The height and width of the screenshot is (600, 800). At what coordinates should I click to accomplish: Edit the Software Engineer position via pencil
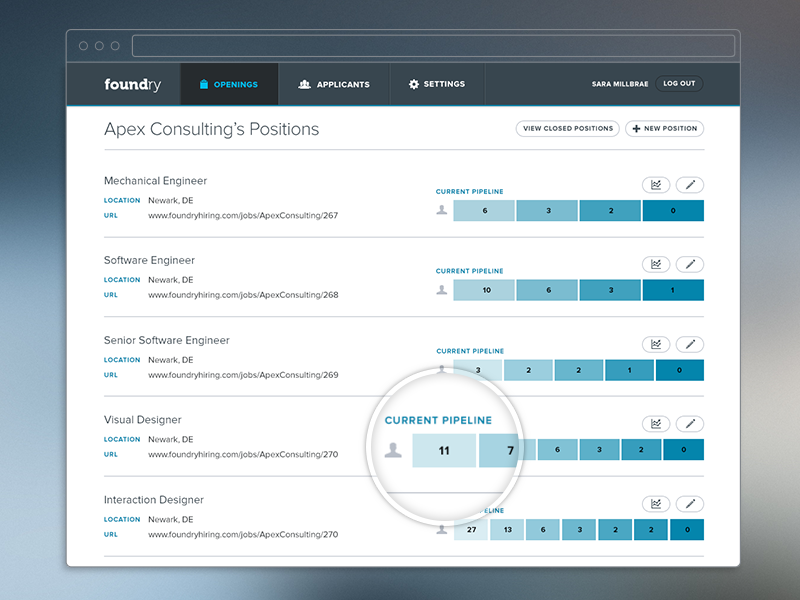[x=690, y=264]
